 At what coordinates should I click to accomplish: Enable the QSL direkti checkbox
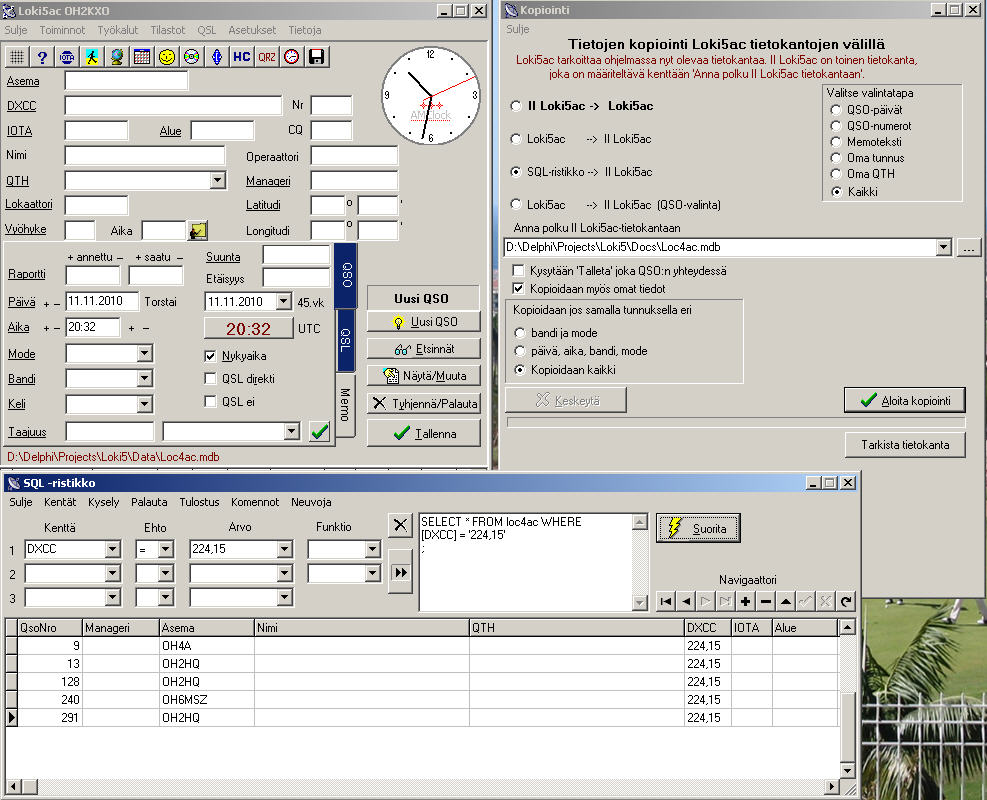point(211,379)
